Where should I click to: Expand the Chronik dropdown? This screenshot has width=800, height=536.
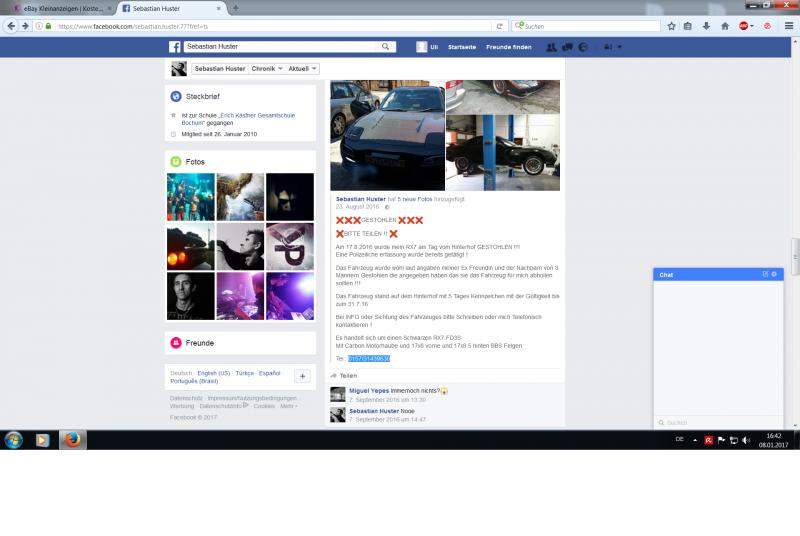(266, 69)
